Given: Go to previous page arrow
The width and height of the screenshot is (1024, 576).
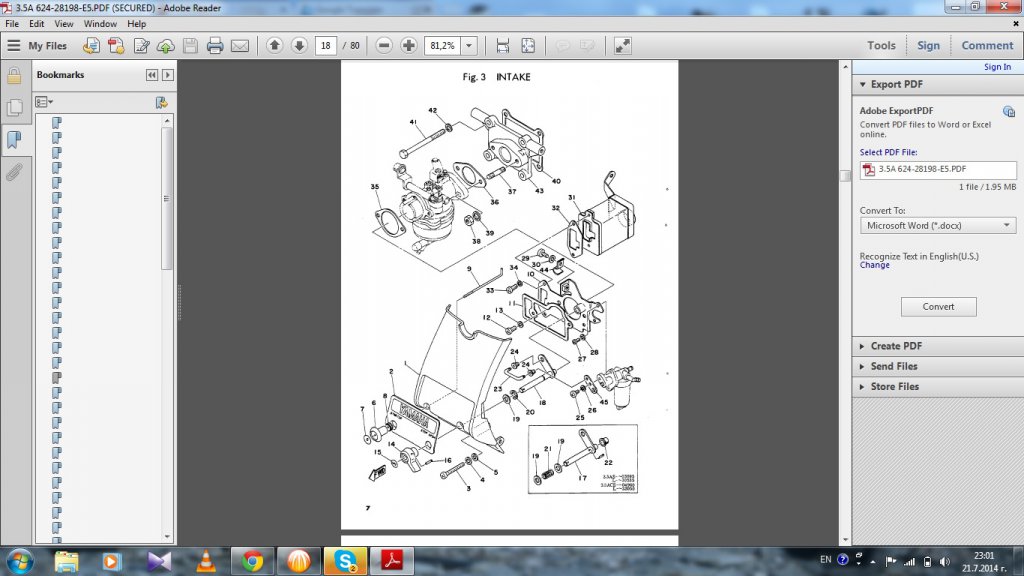Looking at the screenshot, I should coord(275,46).
